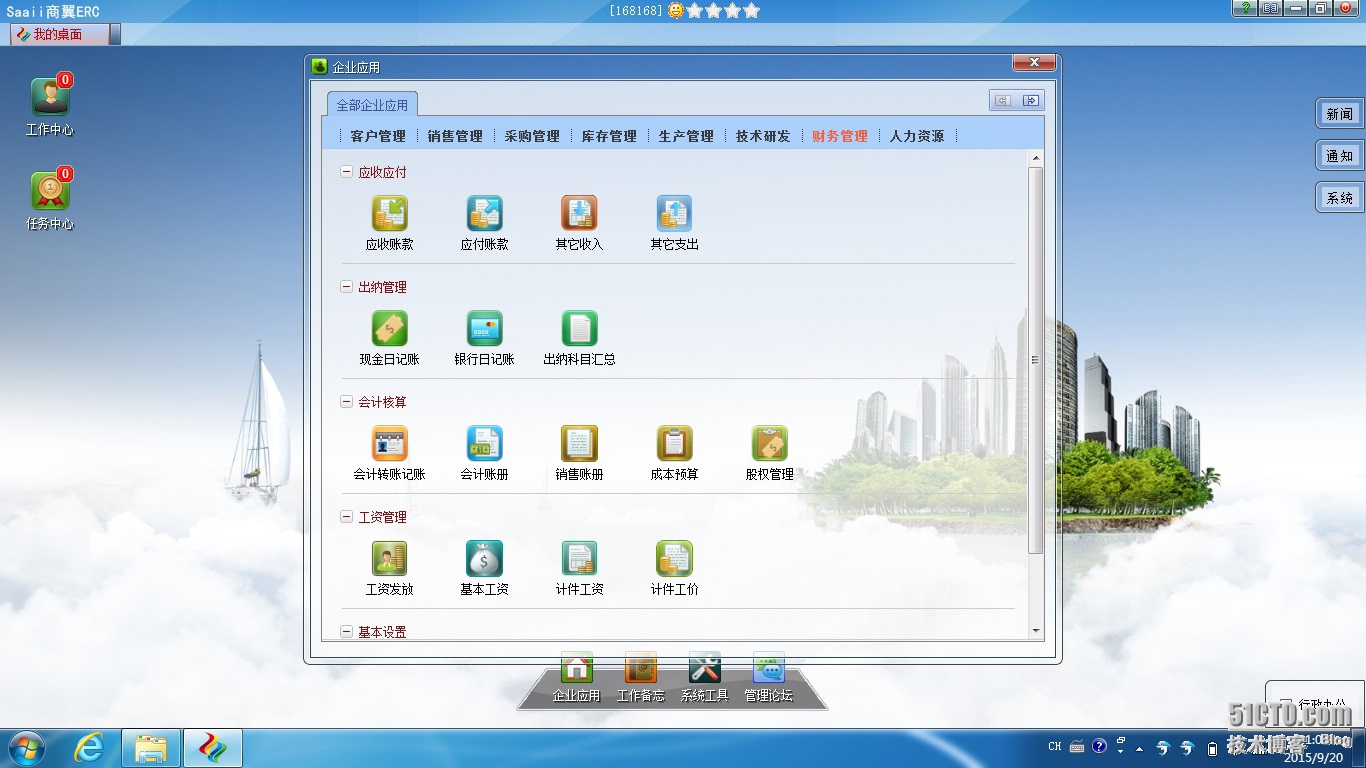
Task: Click the smiley face next to the stars
Action: (676, 11)
